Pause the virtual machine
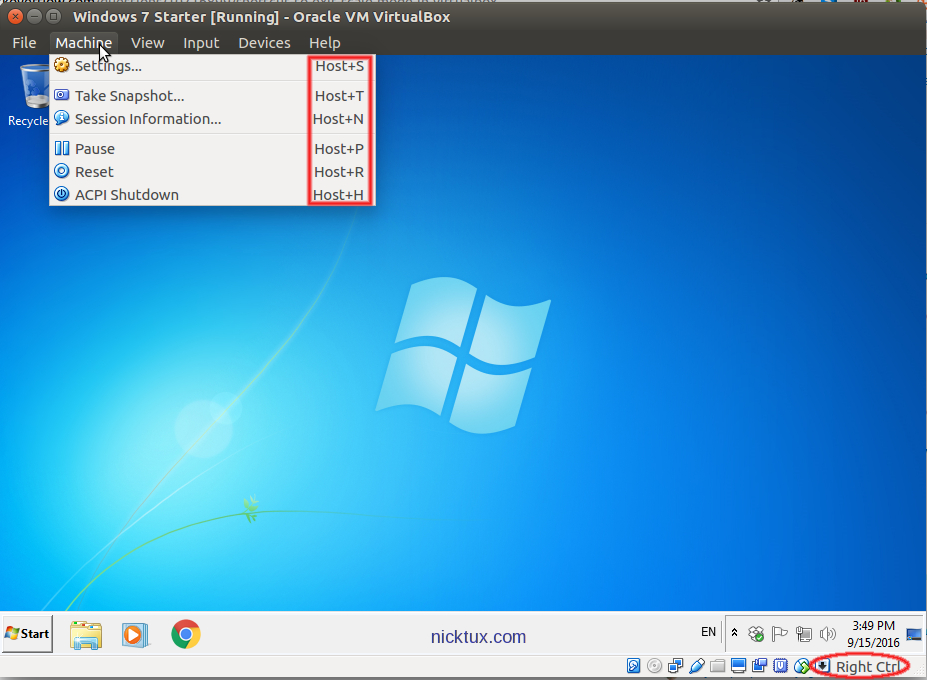 pyautogui.click(x=95, y=149)
